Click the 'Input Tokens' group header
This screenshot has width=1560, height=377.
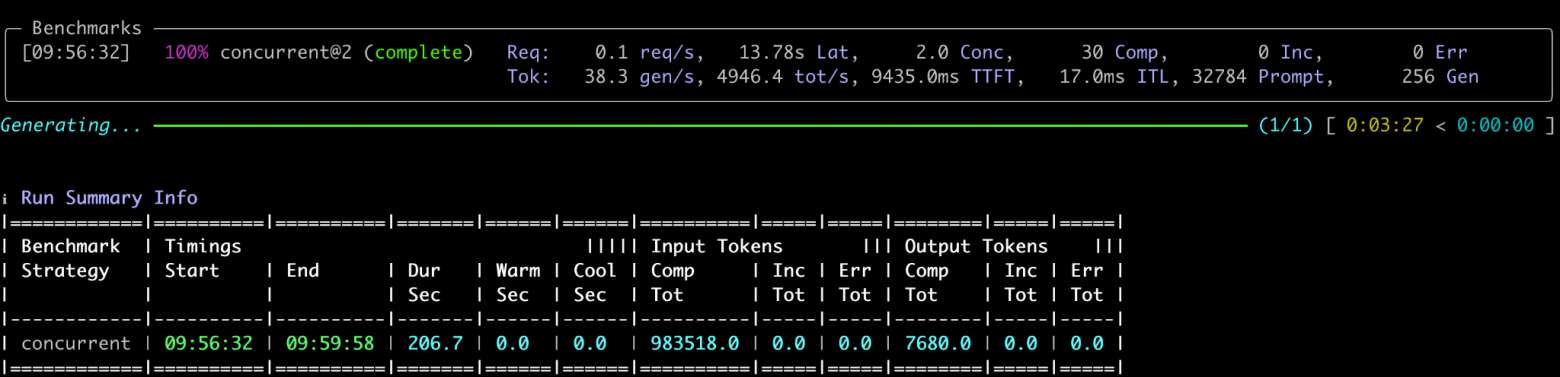pos(717,246)
